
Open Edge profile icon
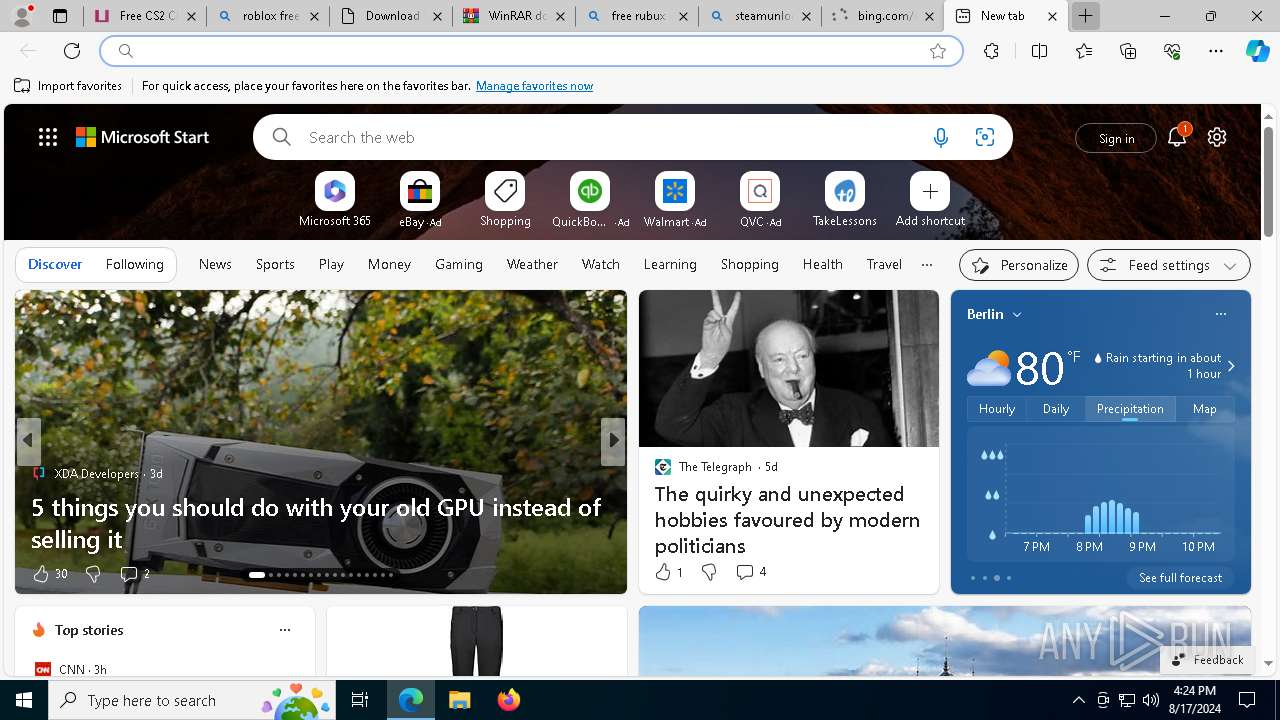pos(22,16)
